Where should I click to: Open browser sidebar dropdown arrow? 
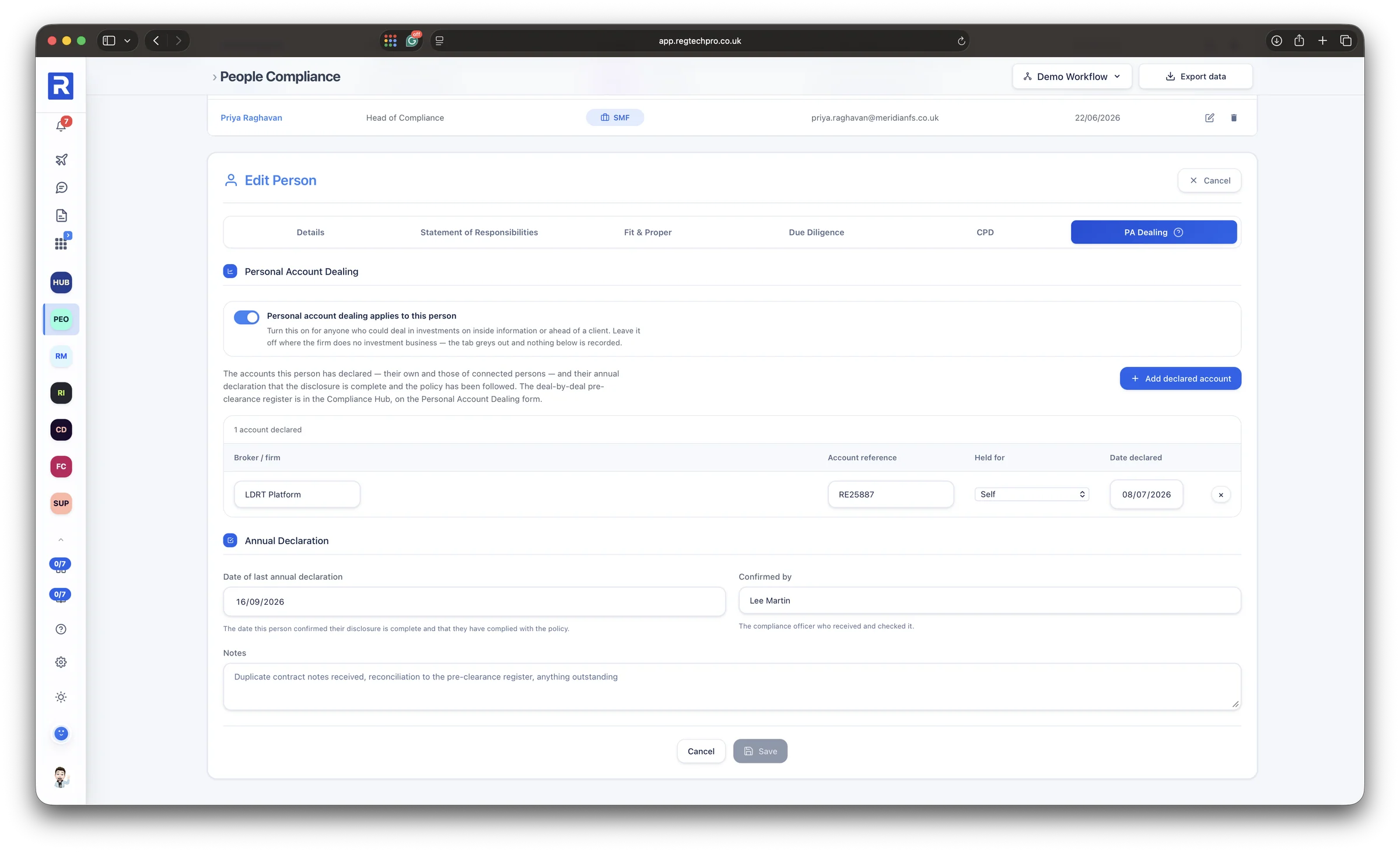pos(127,41)
